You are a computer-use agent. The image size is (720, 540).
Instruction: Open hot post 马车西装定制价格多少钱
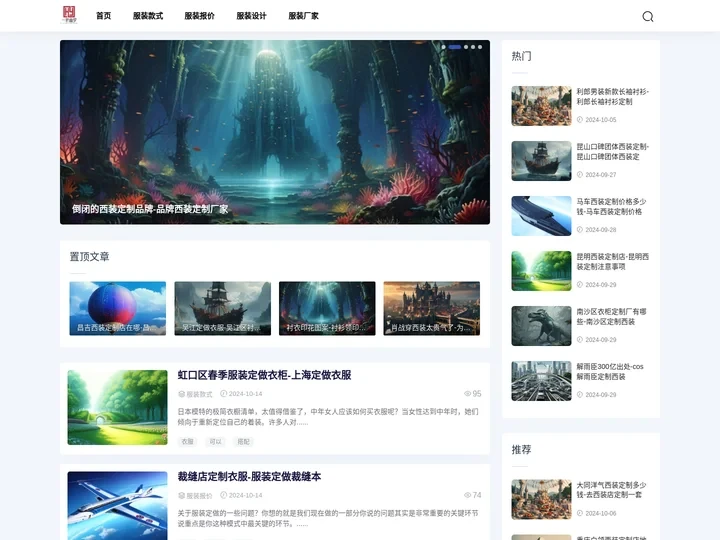(x=611, y=207)
